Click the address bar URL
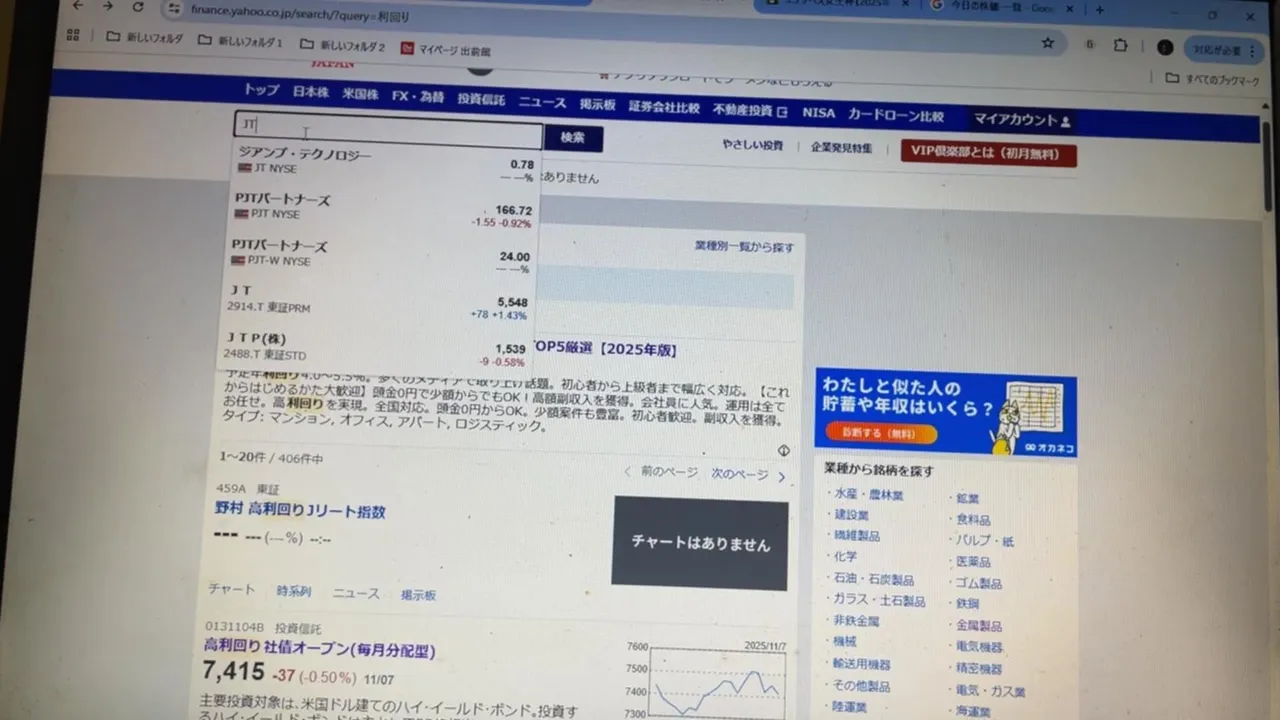Screen dimensions: 1280x720 tap(300, 15)
